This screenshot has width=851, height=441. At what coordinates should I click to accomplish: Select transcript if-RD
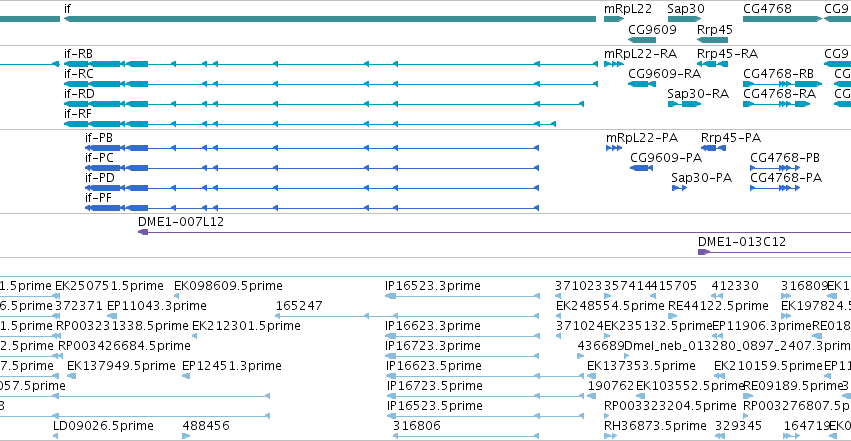point(323,104)
